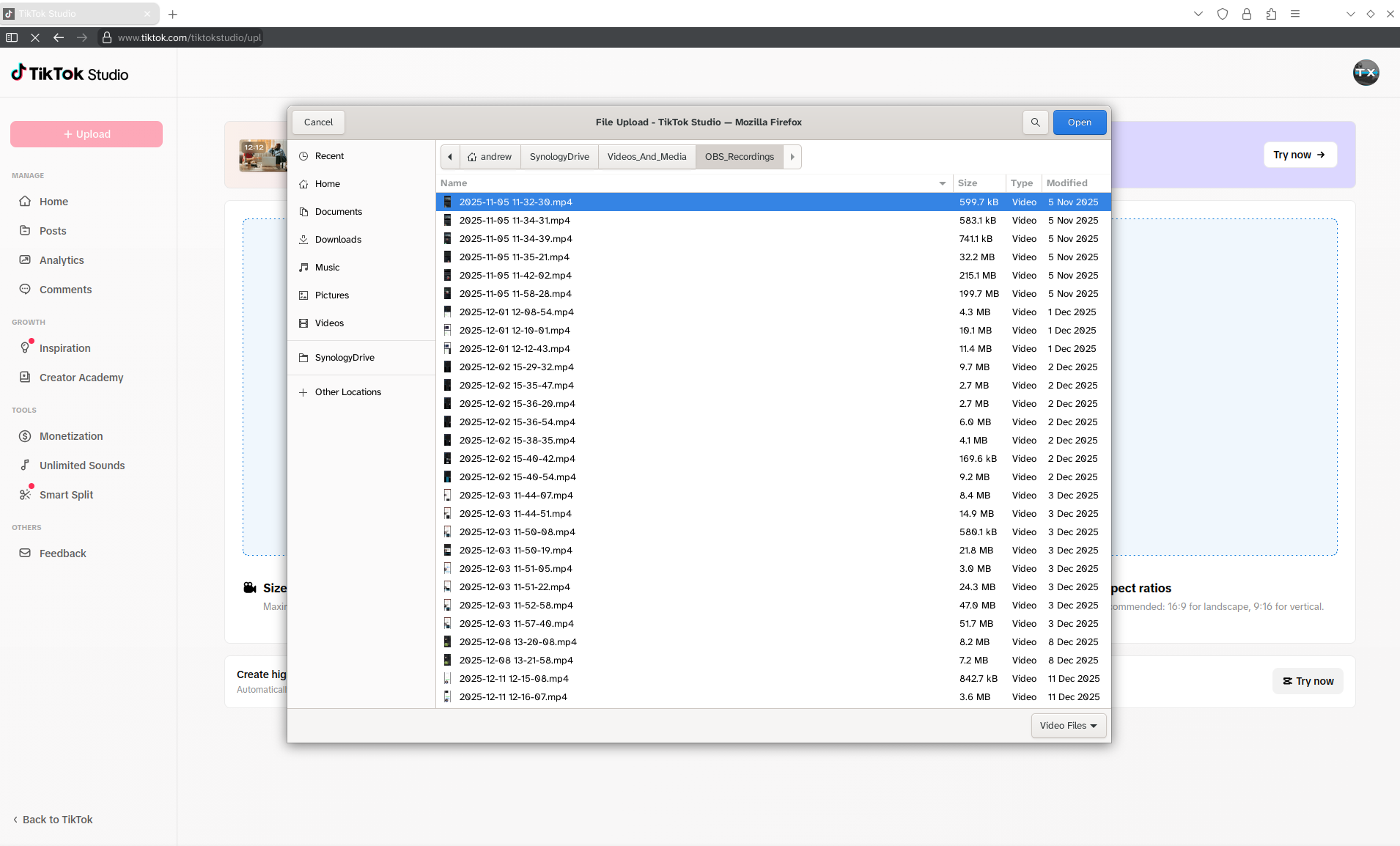Navigate to Videos_And_Media path segment
The image size is (1400, 846).
click(x=646, y=157)
